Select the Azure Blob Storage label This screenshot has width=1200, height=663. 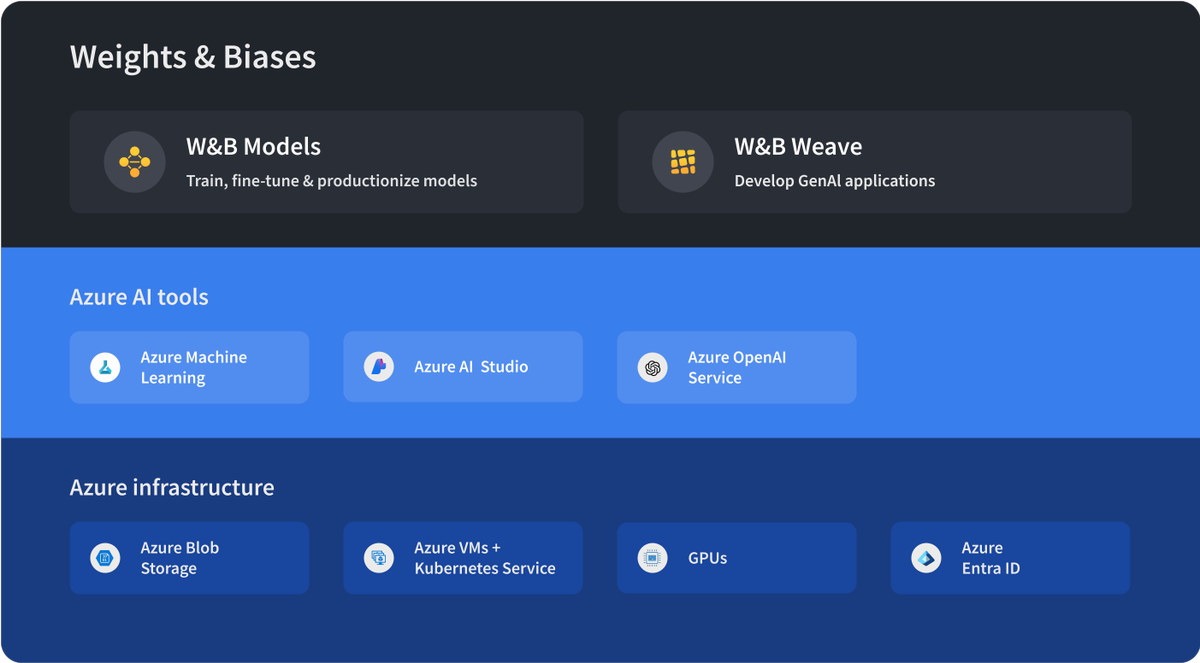(180, 558)
